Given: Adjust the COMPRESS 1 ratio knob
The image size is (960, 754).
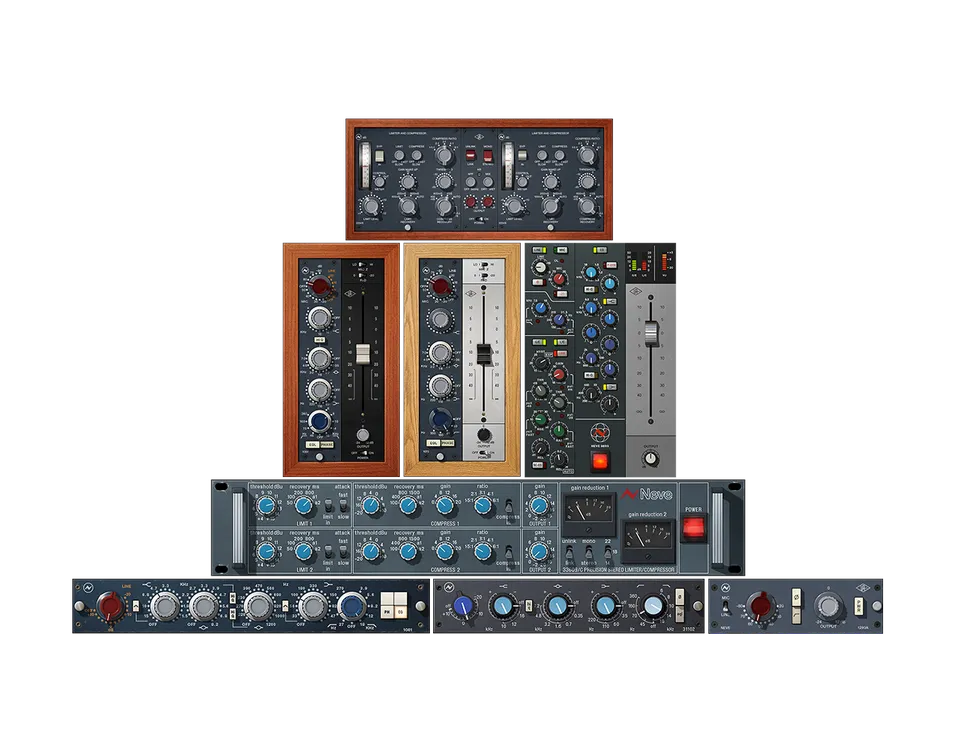Looking at the screenshot, I should click(483, 506).
